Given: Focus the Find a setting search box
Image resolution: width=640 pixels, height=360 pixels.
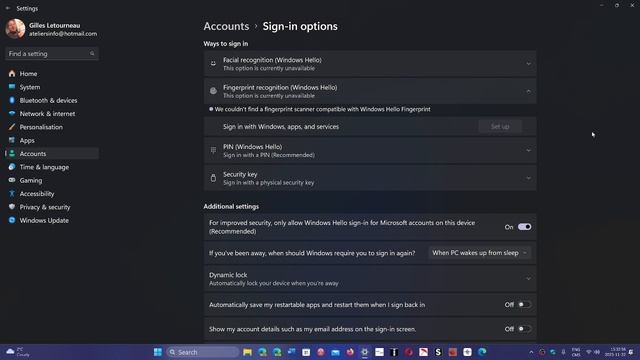Looking at the screenshot, I should pyautogui.click(x=52, y=53).
